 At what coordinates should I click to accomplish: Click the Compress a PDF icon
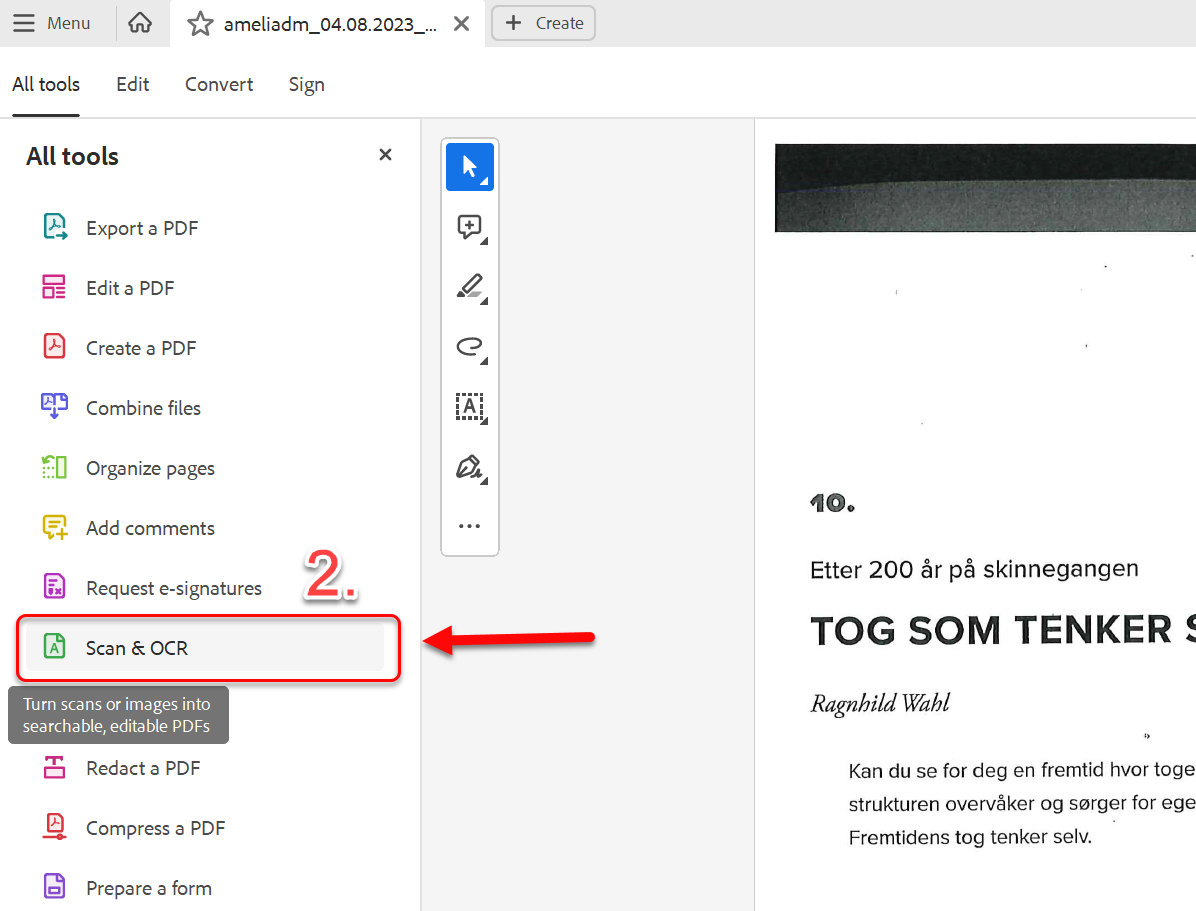[54, 827]
